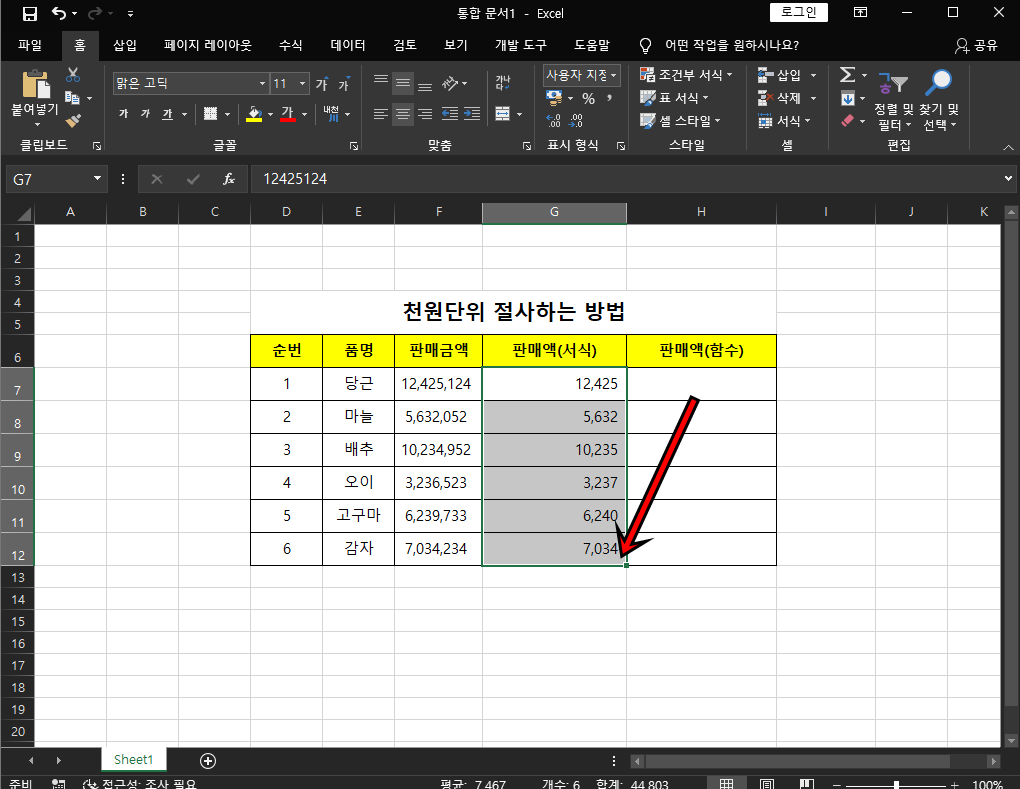Click Increase Decimal icon

coord(554,120)
